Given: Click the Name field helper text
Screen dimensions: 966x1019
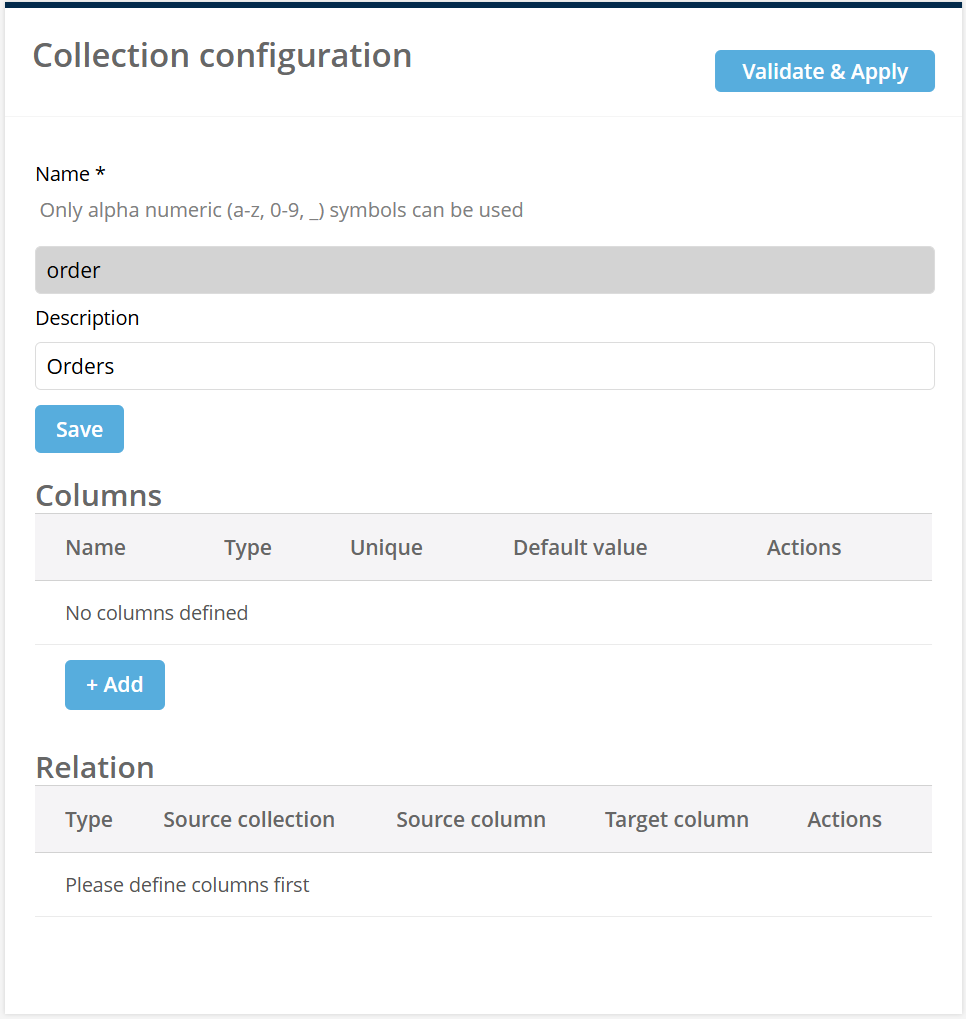Looking at the screenshot, I should (x=281, y=210).
